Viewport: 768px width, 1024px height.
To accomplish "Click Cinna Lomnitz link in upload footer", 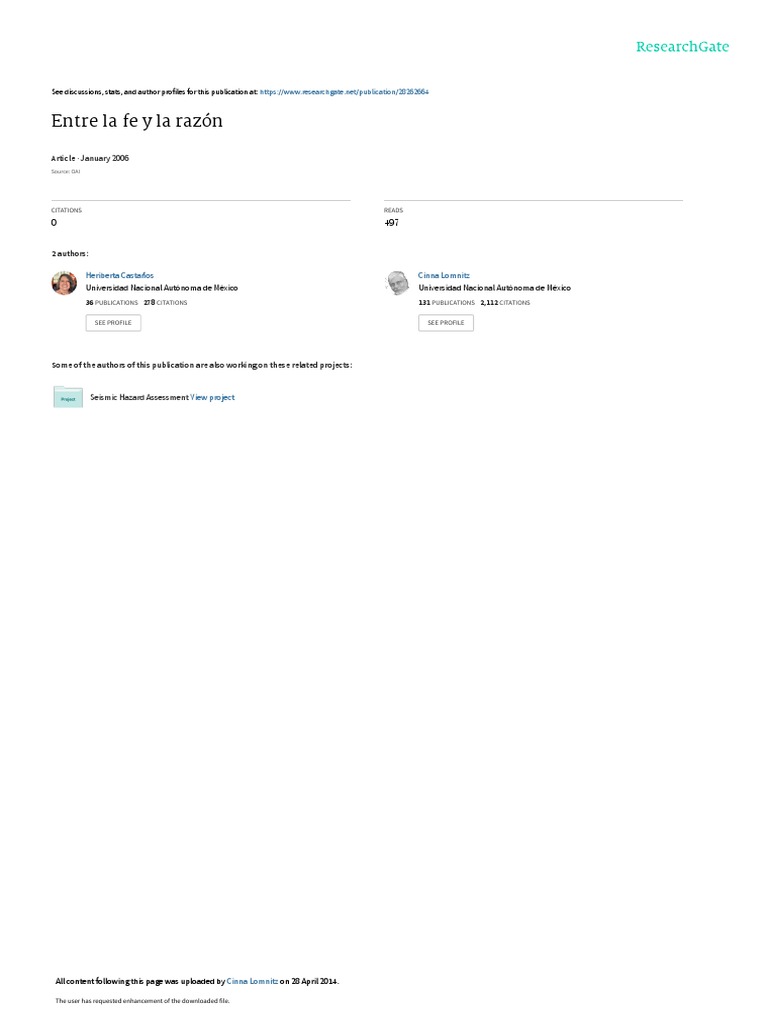I will (x=252, y=981).
